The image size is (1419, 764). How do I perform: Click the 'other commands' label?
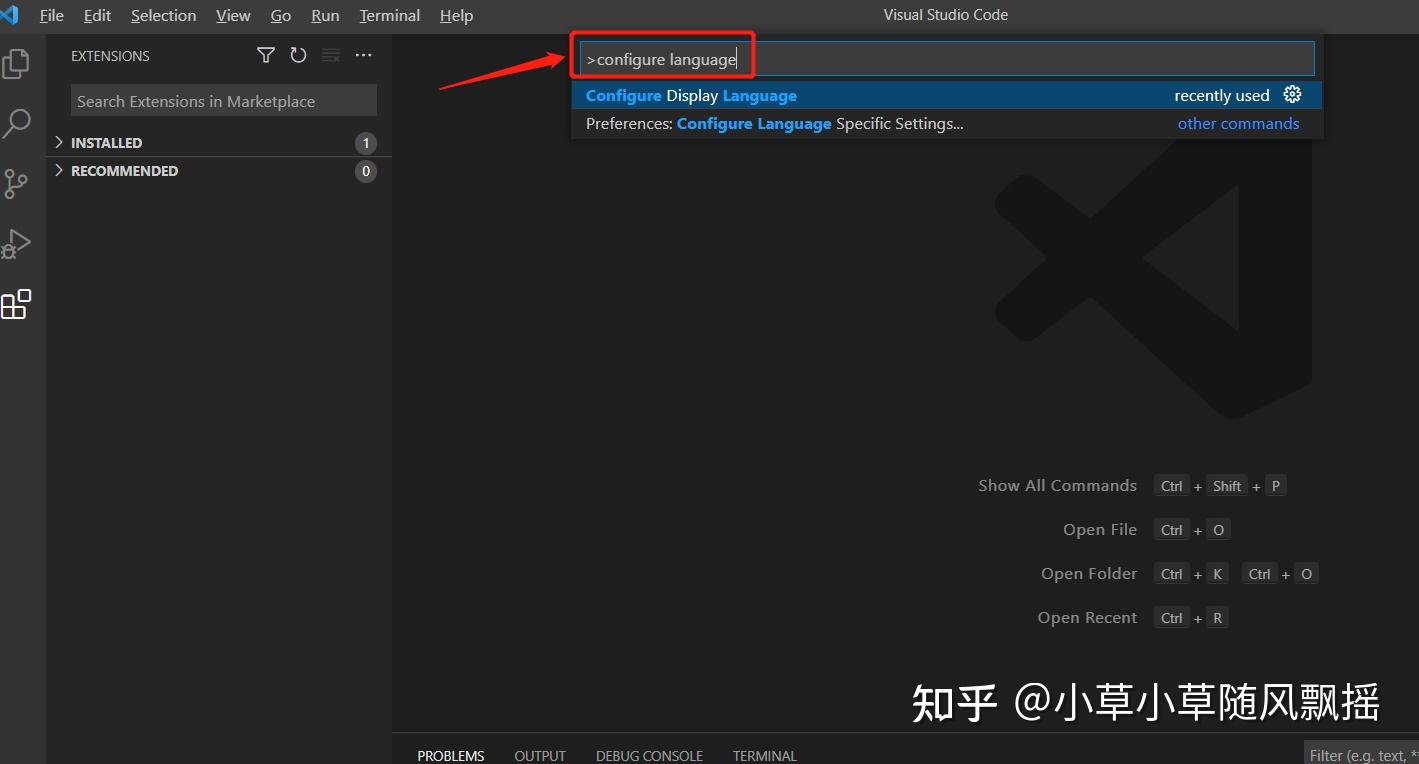point(1238,124)
